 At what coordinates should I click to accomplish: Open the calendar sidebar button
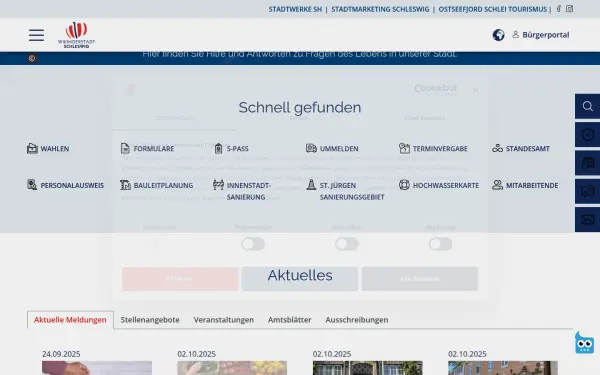pyautogui.click(x=587, y=163)
